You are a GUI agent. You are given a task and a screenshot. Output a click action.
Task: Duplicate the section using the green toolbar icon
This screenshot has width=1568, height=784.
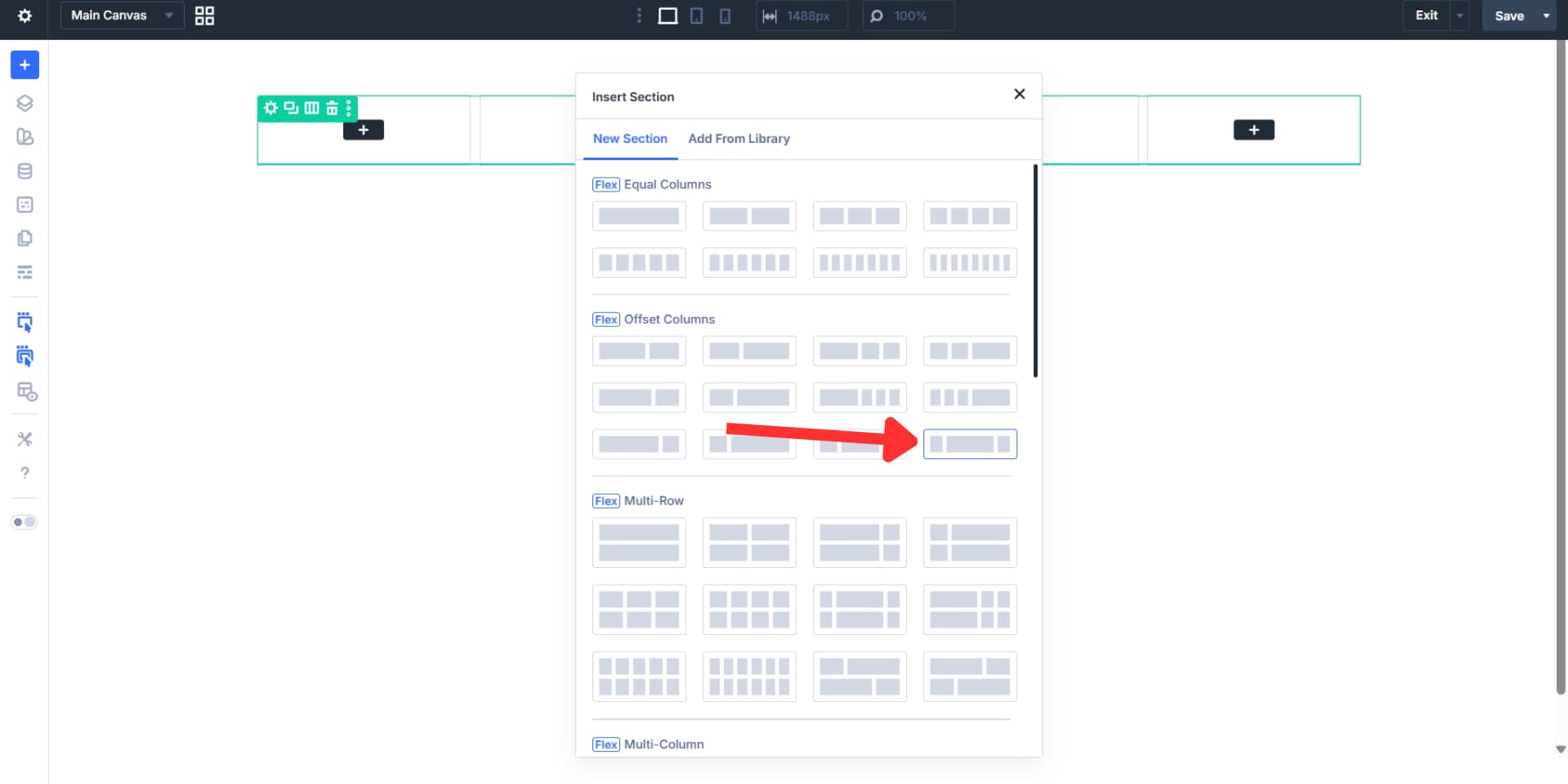click(x=290, y=108)
